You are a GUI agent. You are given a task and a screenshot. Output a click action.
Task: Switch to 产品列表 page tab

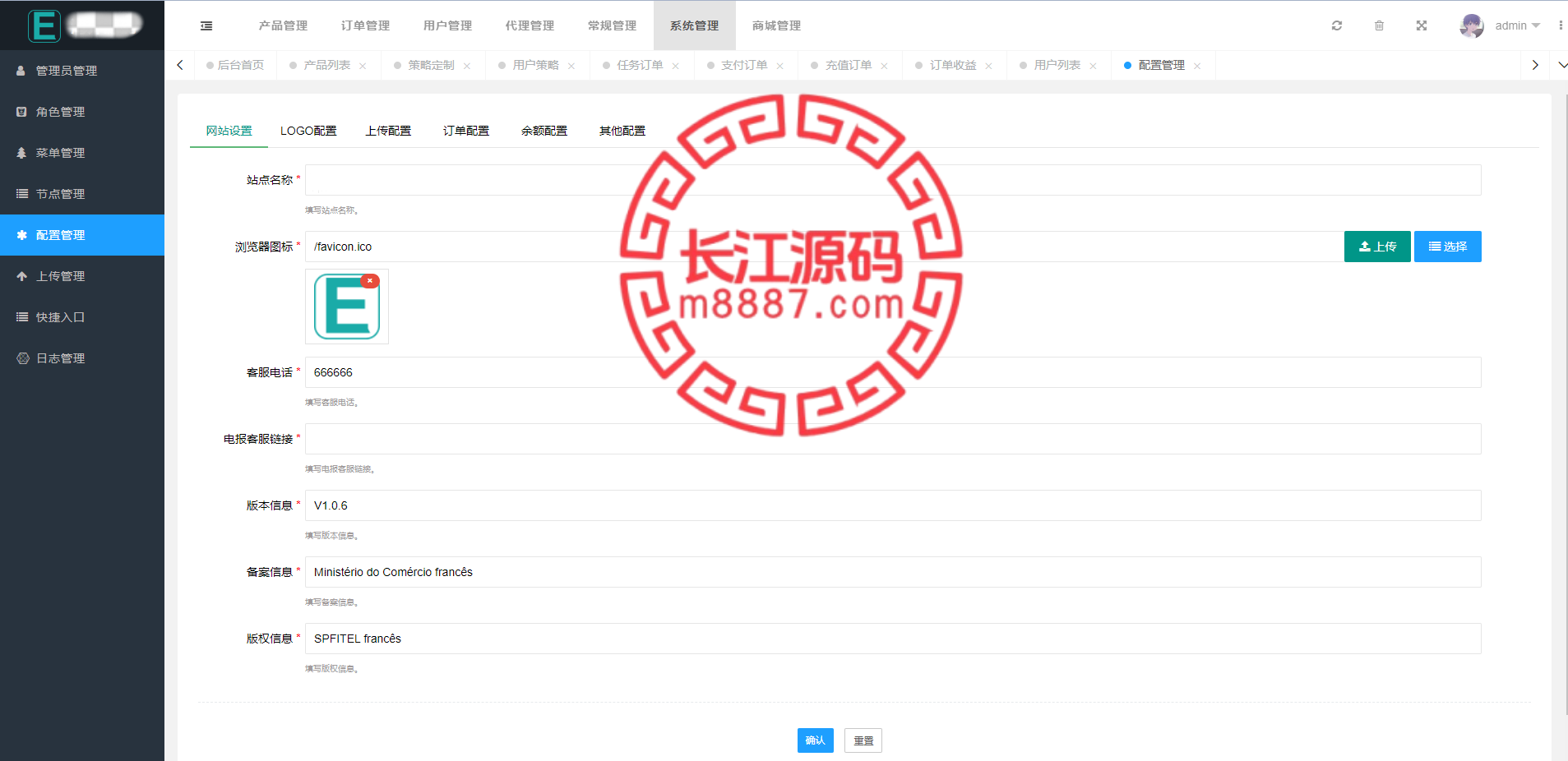[326, 65]
